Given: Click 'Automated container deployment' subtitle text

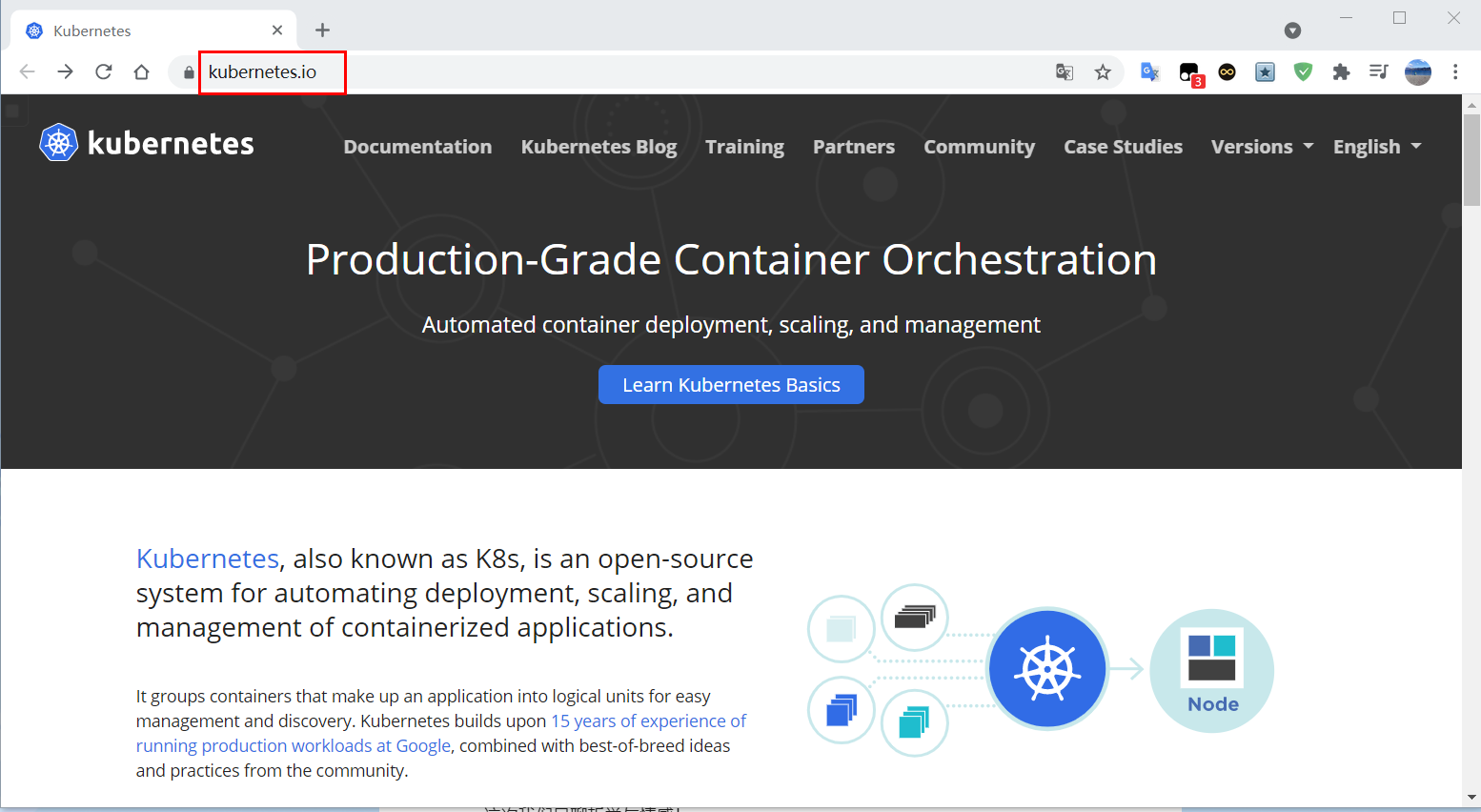Looking at the screenshot, I should (x=731, y=325).
